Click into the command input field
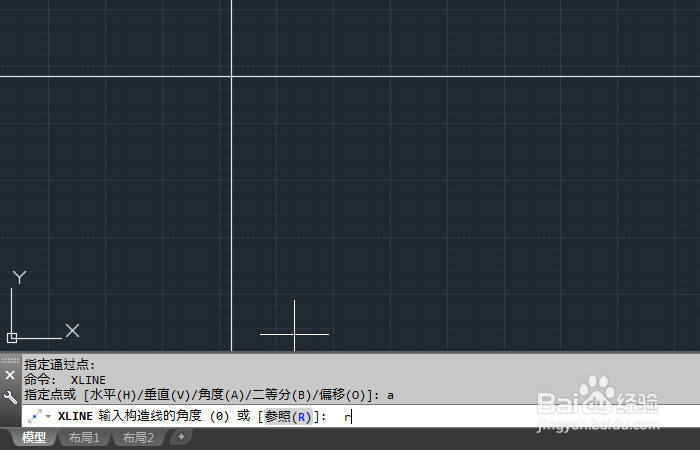700x450 pixels. (361, 417)
